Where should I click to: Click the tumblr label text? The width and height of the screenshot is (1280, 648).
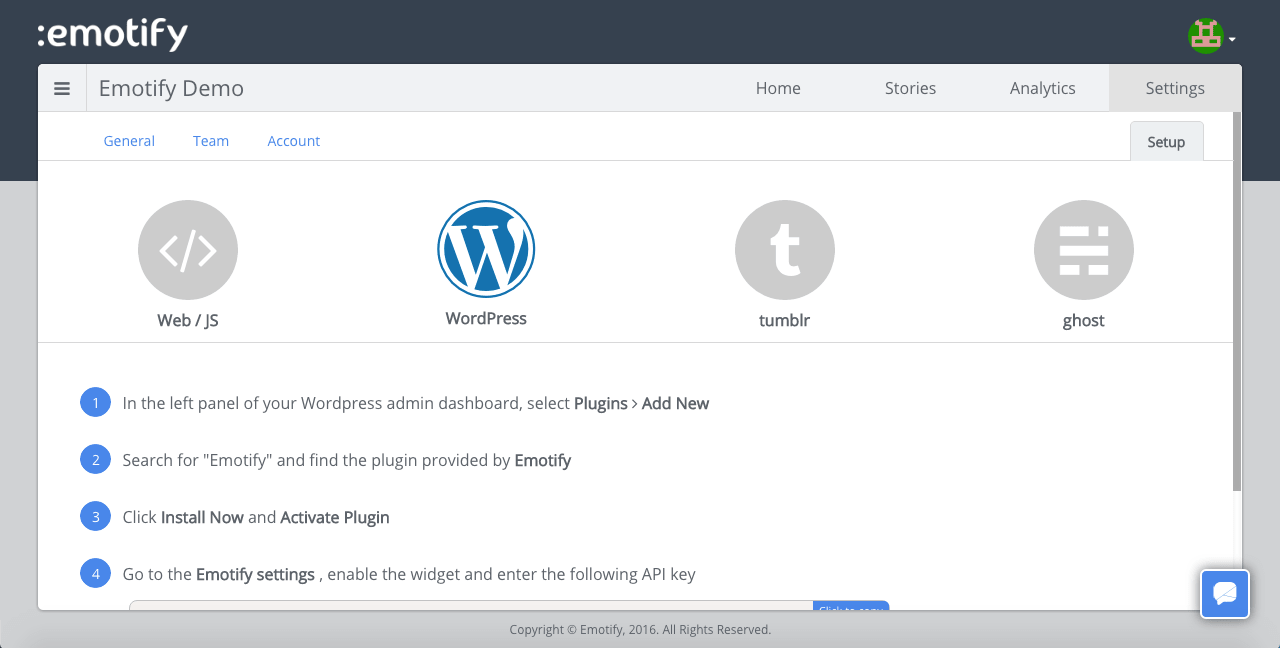(x=785, y=321)
